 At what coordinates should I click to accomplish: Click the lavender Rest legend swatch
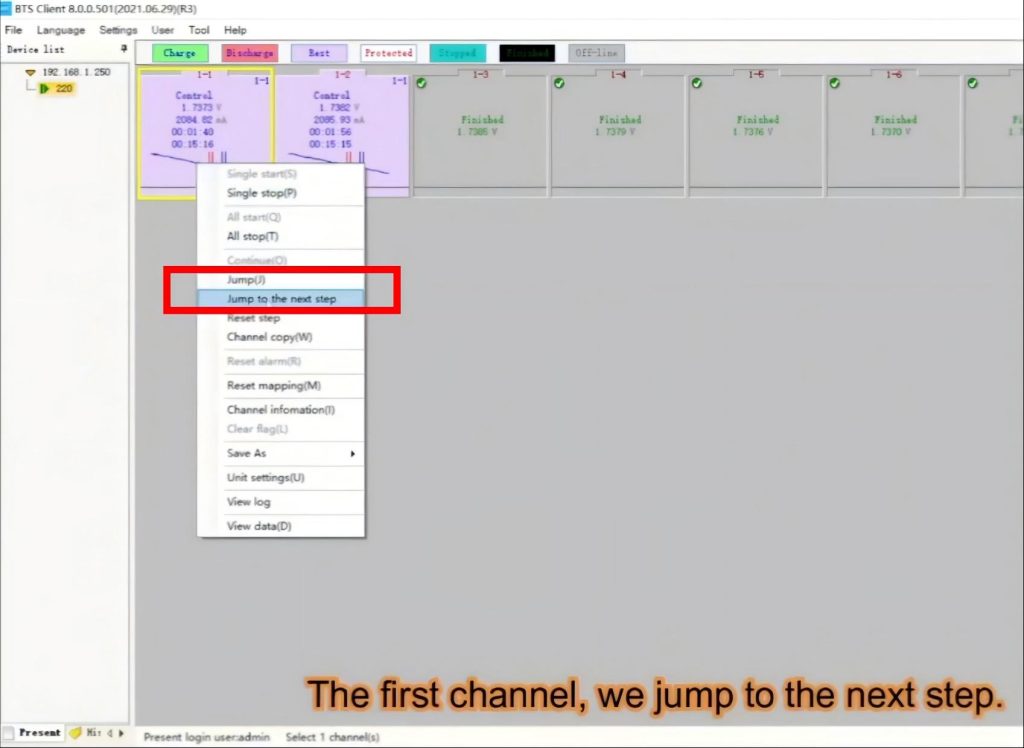point(319,53)
